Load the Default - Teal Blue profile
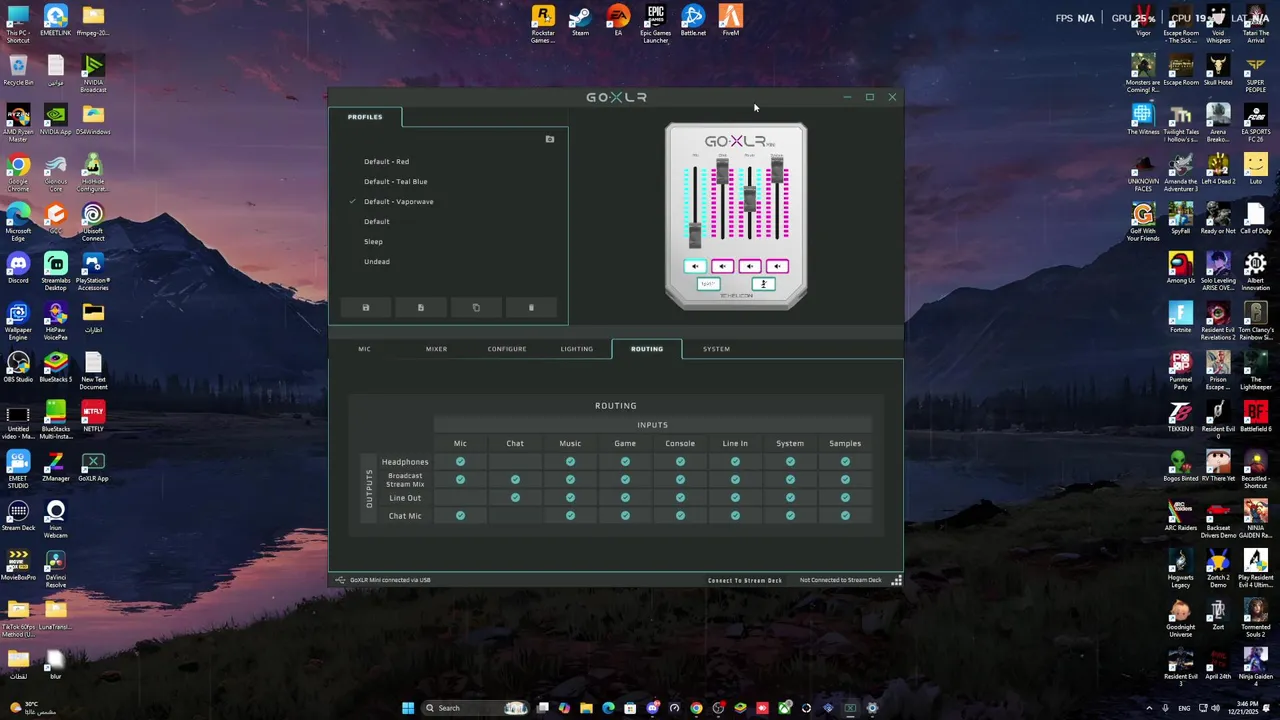 coord(395,182)
